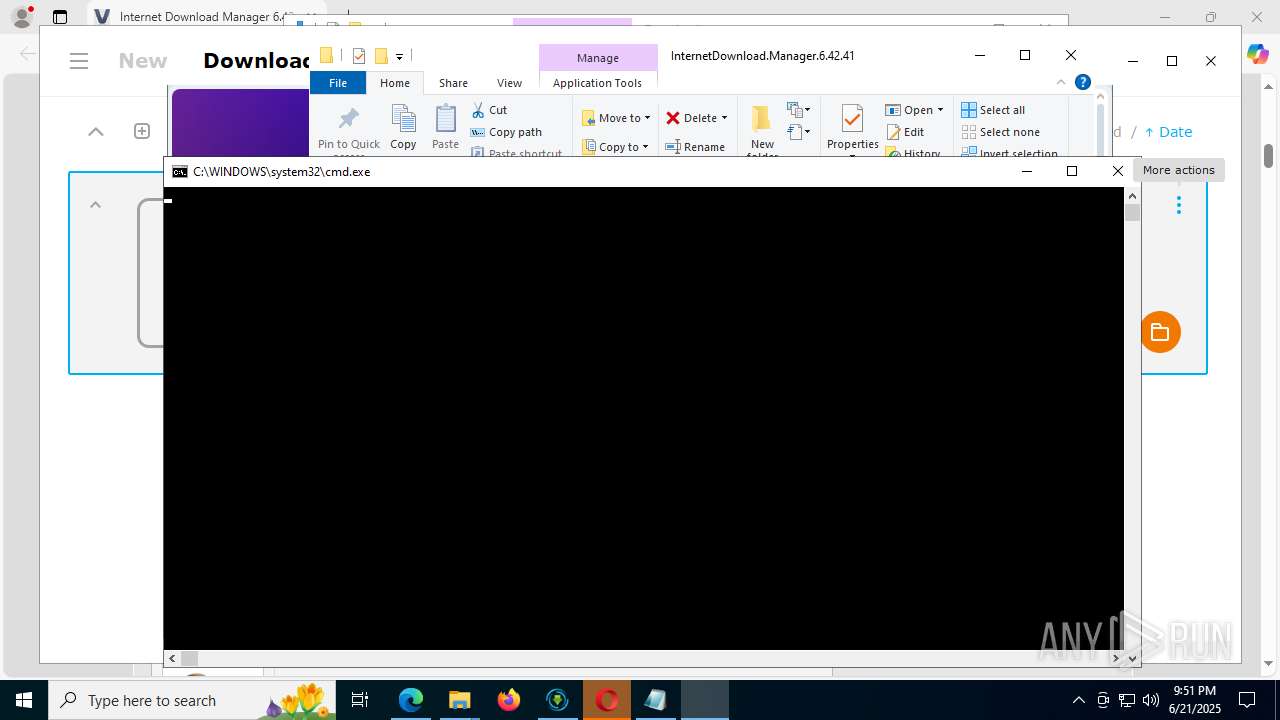This screenshot has height=720, width=1280.
Task: Open the Open dropdown in ribbon
Action: point(914,110)
